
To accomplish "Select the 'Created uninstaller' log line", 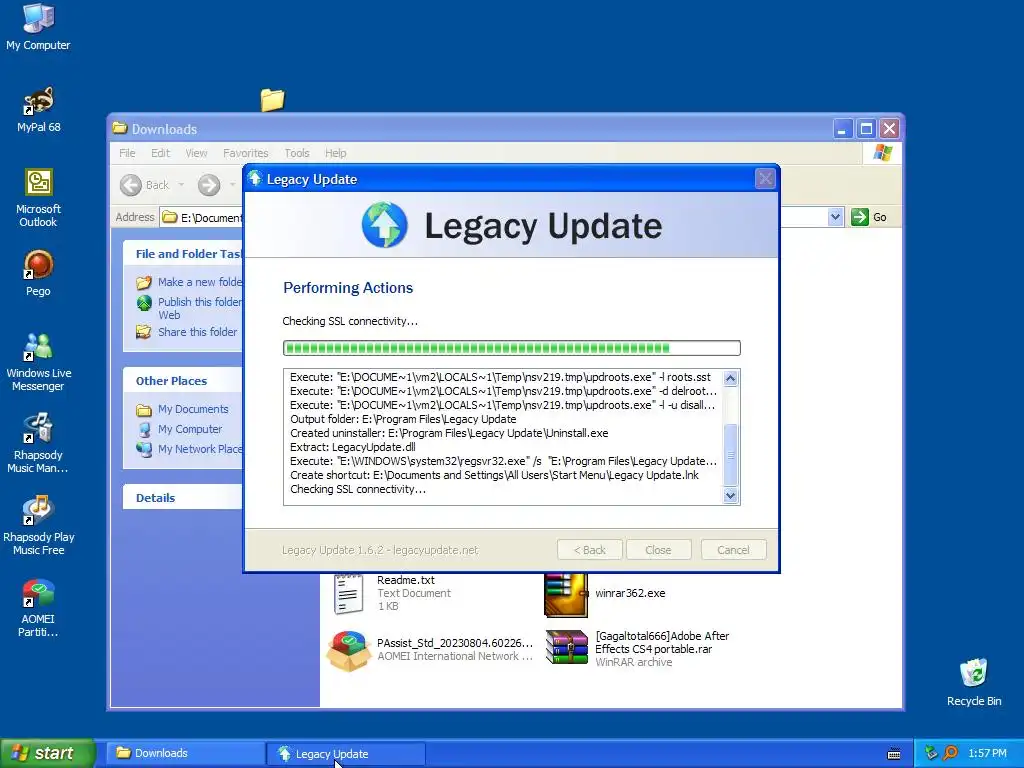I will click(449, 433).
